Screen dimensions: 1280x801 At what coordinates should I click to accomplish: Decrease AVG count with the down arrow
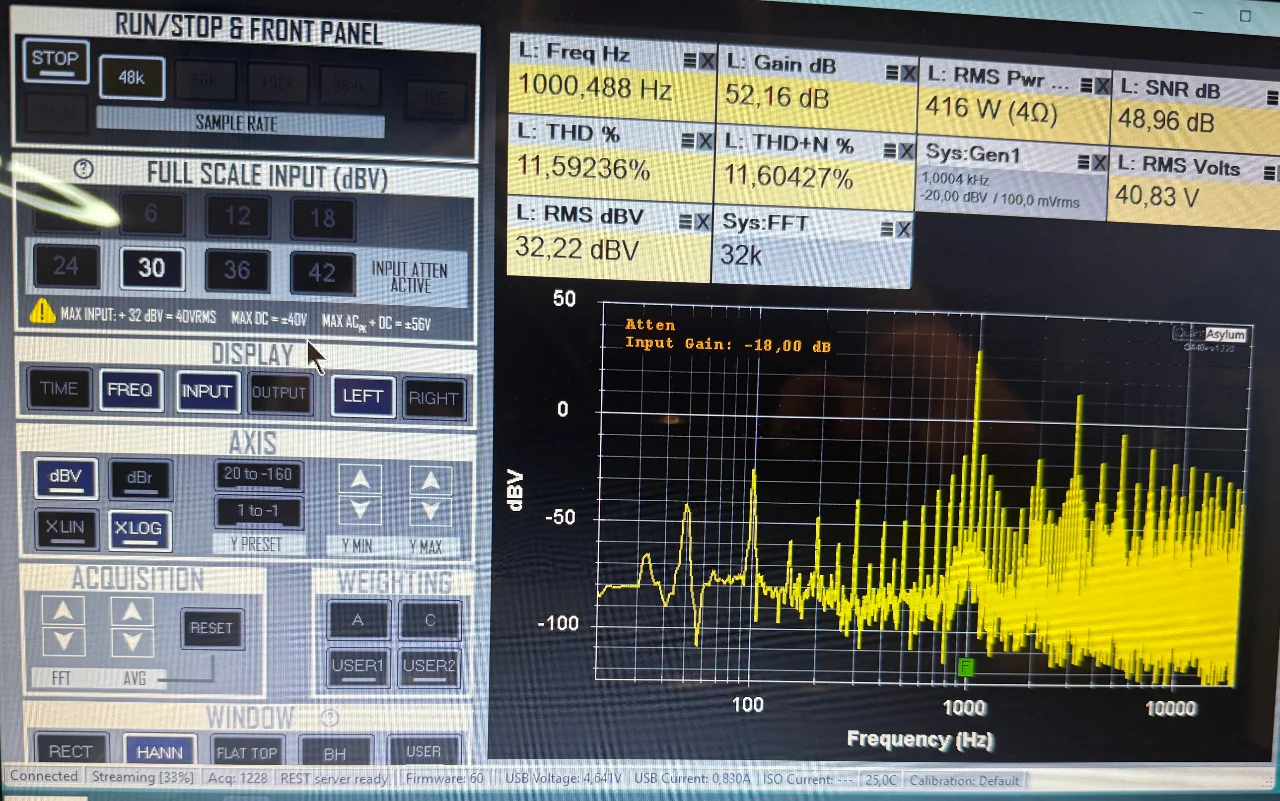tap(132, 641)
